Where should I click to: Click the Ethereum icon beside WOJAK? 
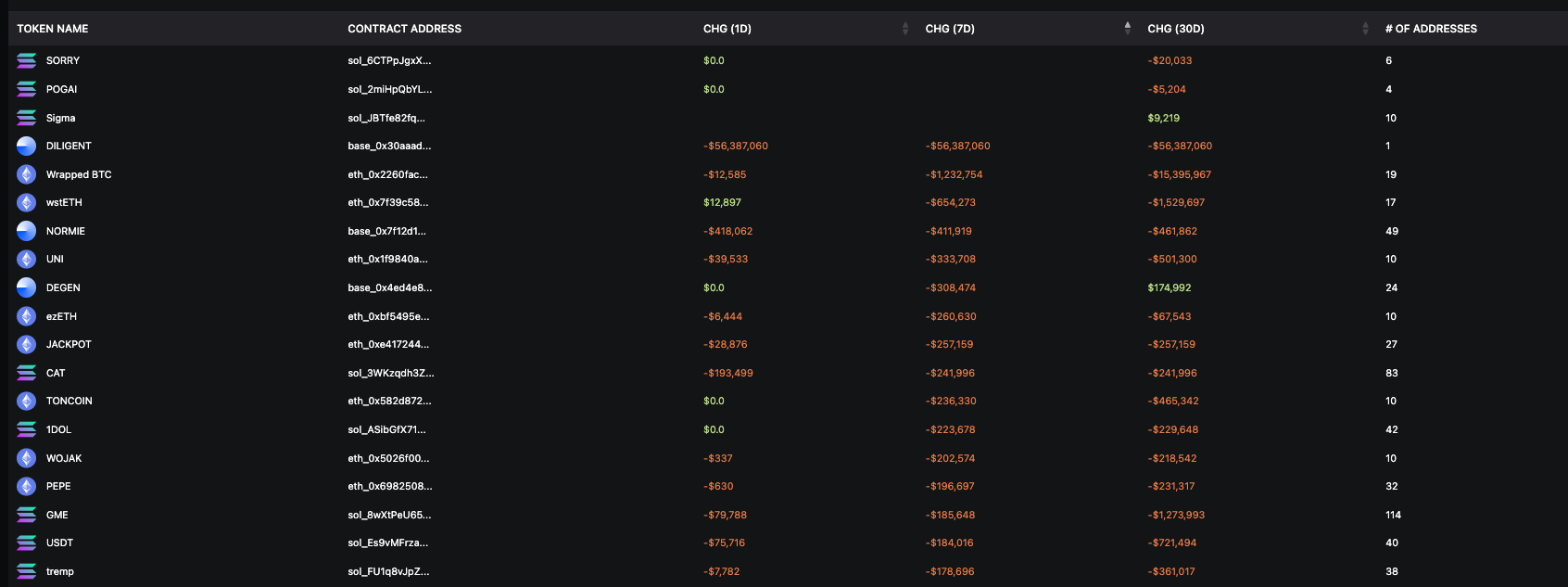[x=27, y=458]
